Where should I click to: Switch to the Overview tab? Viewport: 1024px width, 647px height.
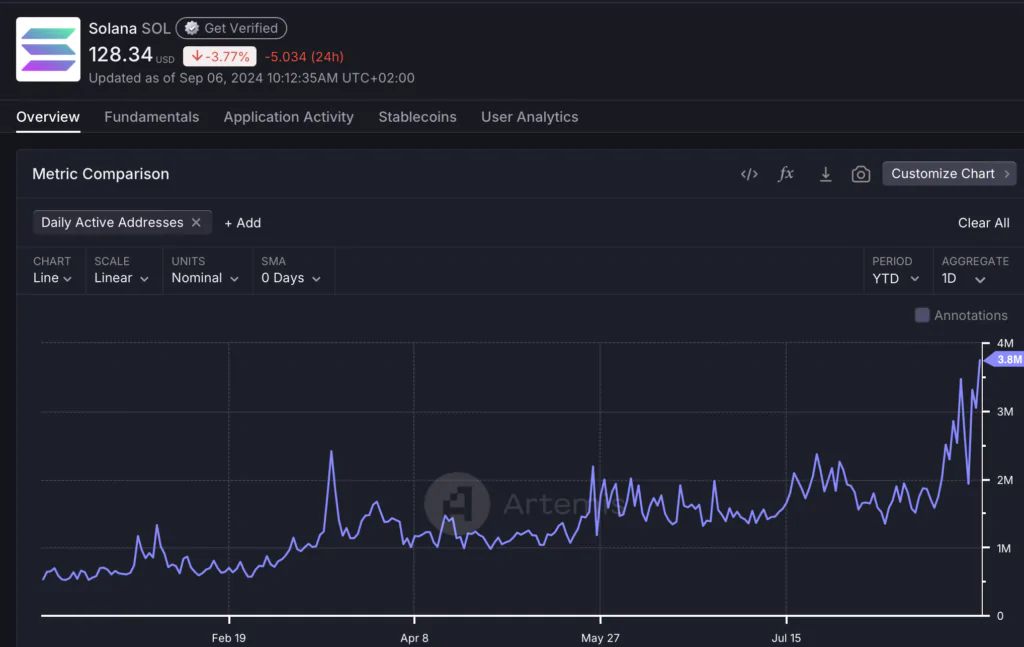tap(48, 117)
